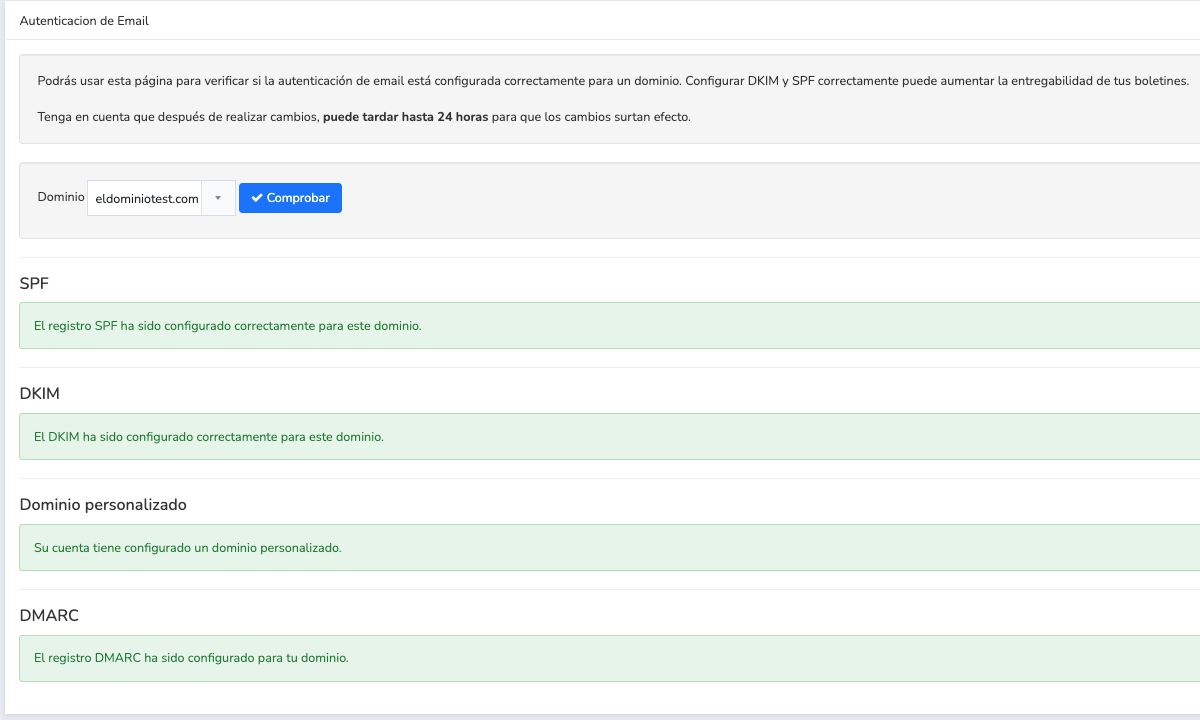This screenshot has width=1200, height=720.
Task: Expand the domain dropdown arrow
Action: pos(218,198)
